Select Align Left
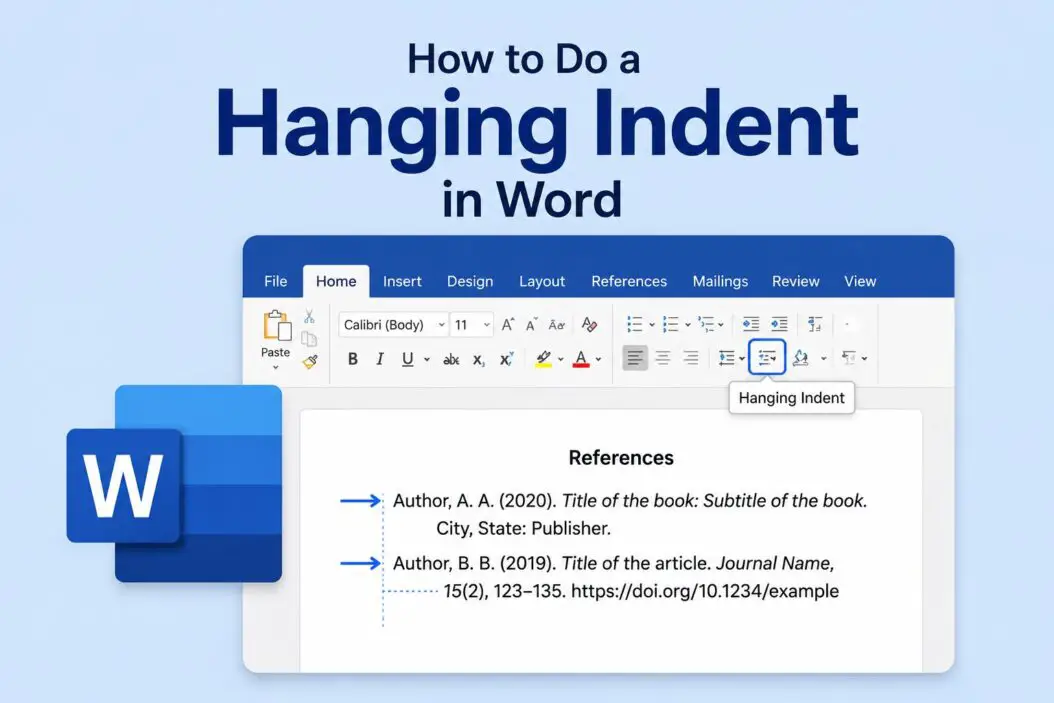Viewport: 1054px width, 703px height. [x=635, y=358]
